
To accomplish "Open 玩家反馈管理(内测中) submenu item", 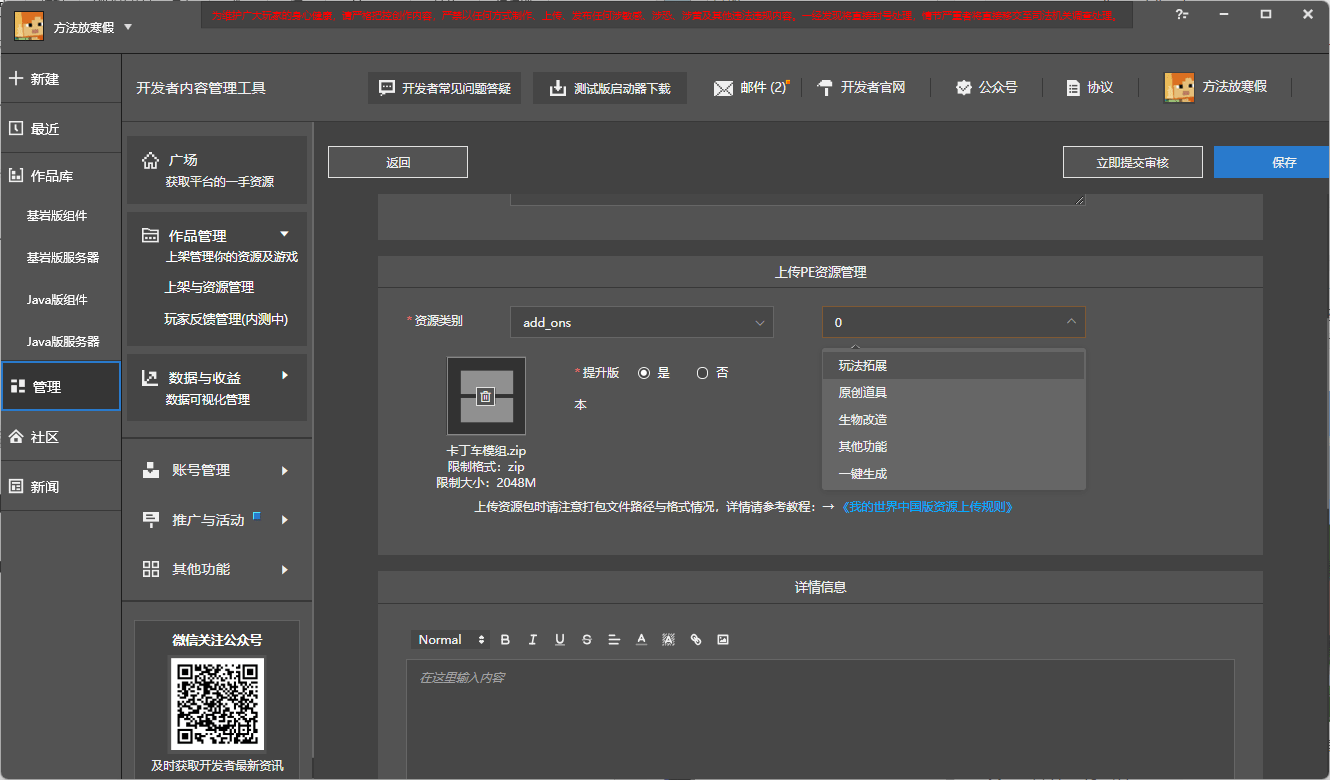I will (226, 320).
